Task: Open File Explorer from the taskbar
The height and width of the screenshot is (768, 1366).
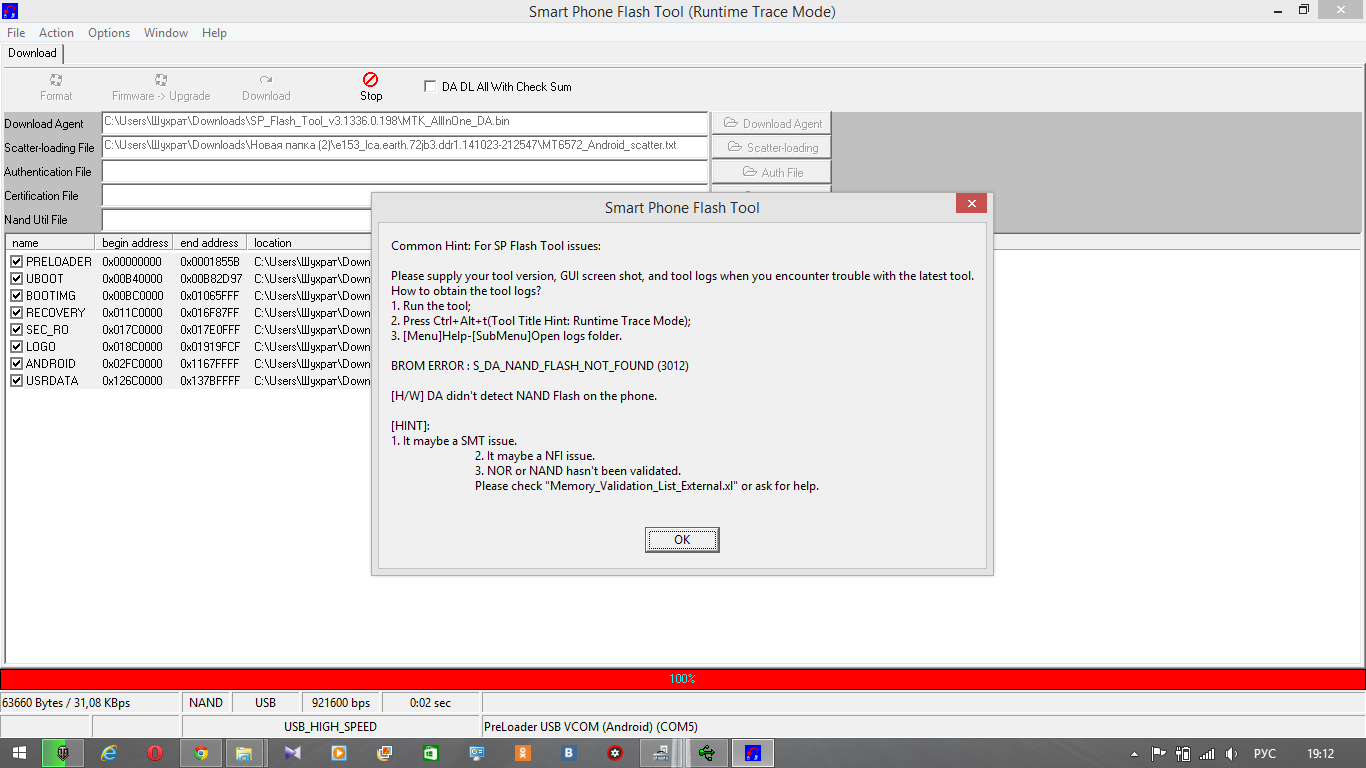Action: click(x=243, y=753)
